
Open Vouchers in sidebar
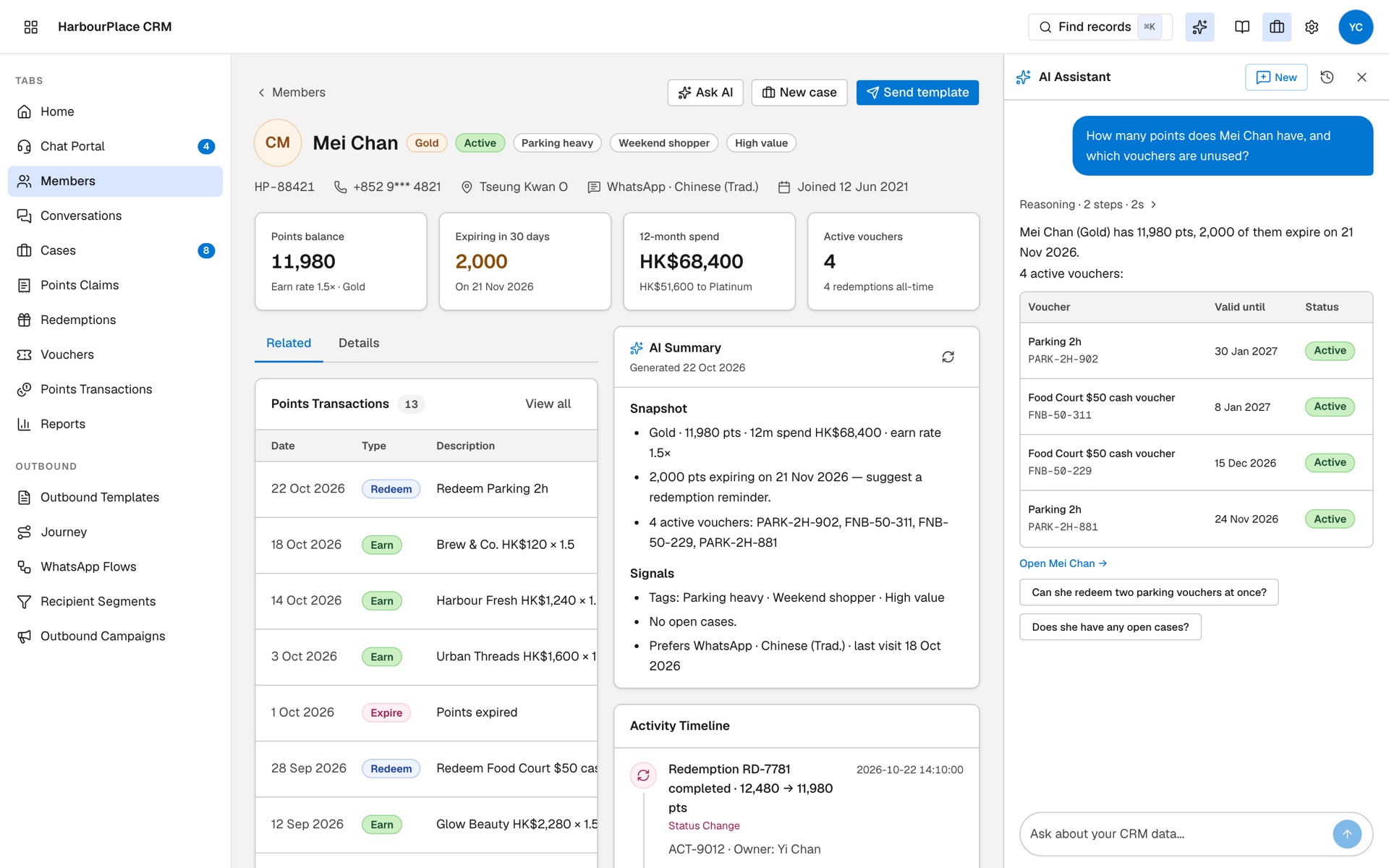pos(116,354)
